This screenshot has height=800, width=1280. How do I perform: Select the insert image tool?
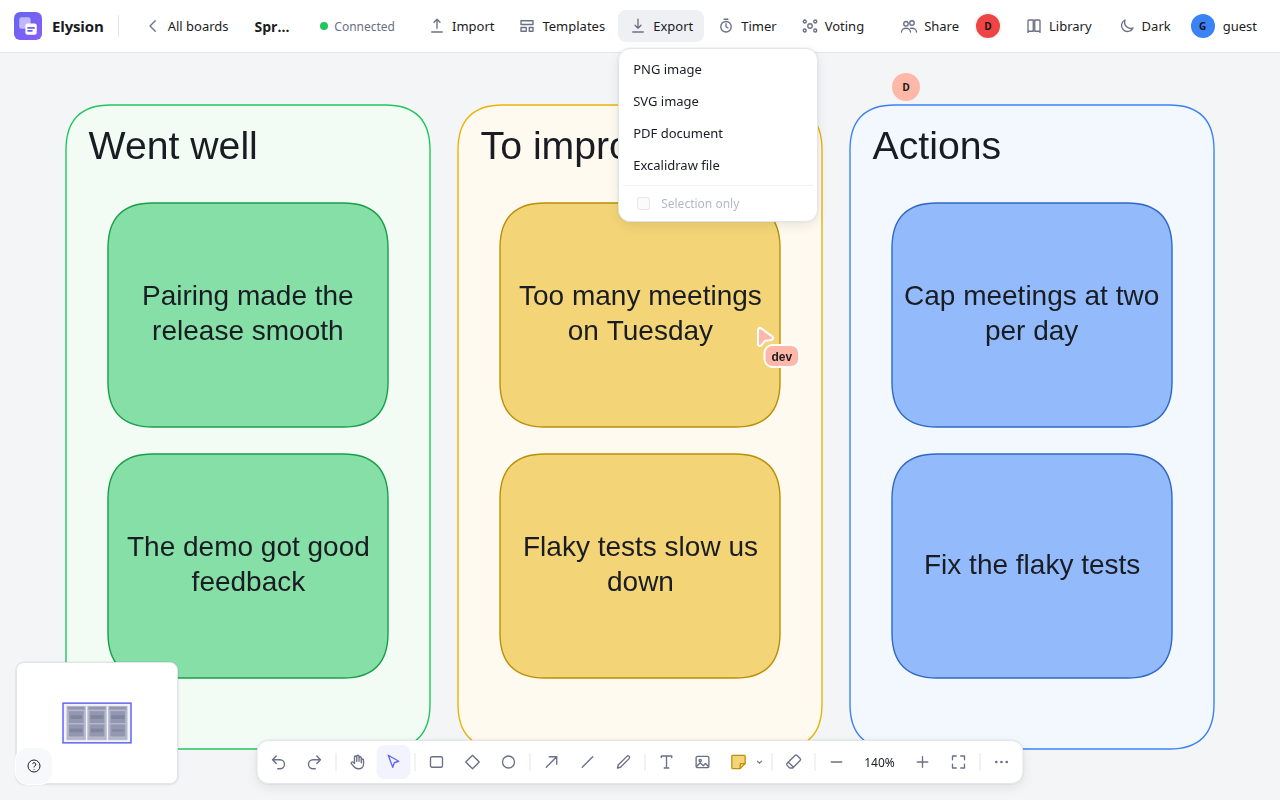702,762
